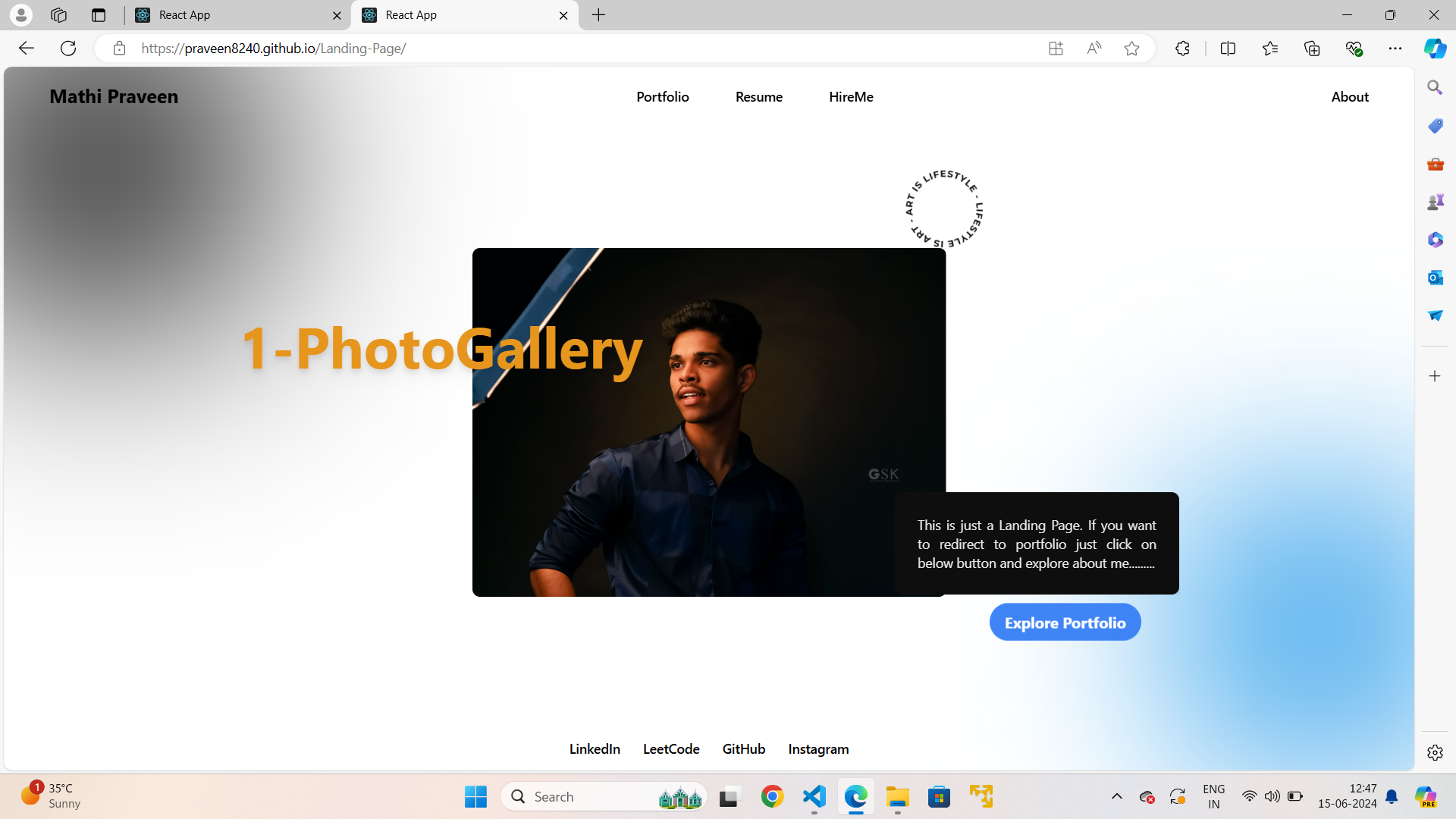The height and width of the screenshot is (819, 1456).
Task: Toggle Split screen icon
Action: [x=1228, y=49]
